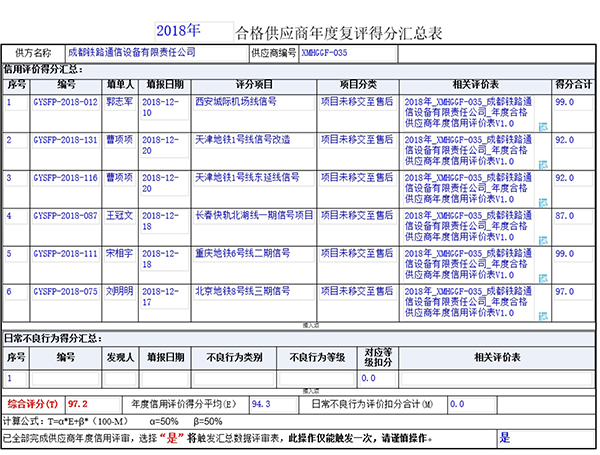Click empty 填报日期 field in bad-behavior row
Screen dimensions: 600x455
click(x=165, y=379)
